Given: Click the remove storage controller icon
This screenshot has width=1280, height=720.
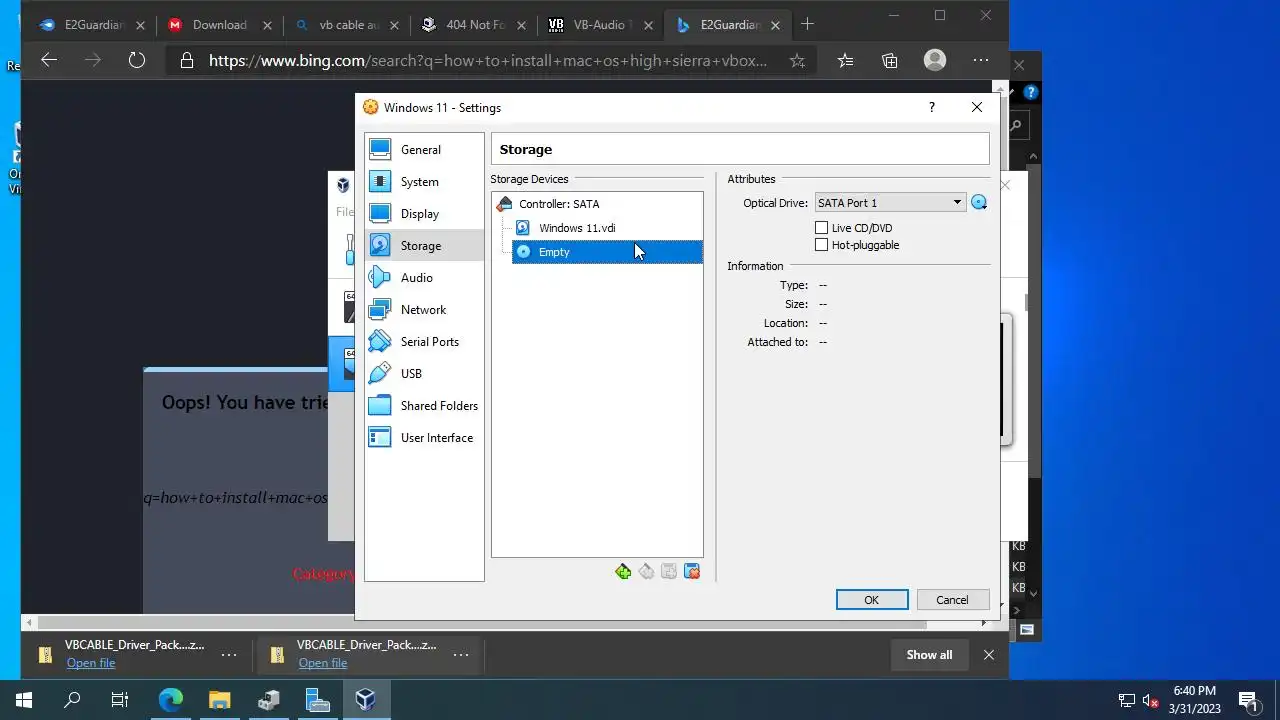Looking at the screenshot, I should (646, 572).
